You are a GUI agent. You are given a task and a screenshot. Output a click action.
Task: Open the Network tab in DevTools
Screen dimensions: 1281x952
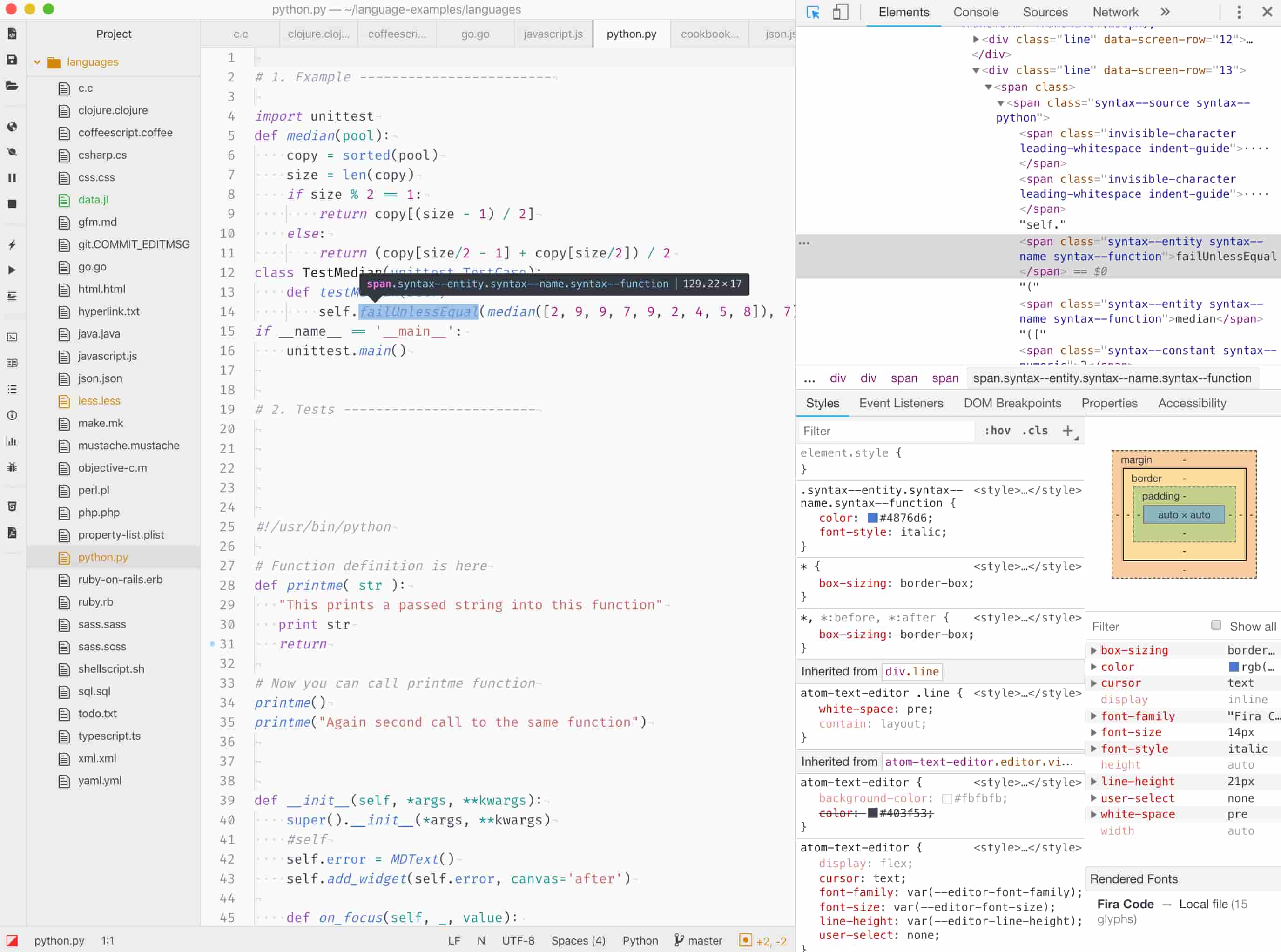point(1116,12)
